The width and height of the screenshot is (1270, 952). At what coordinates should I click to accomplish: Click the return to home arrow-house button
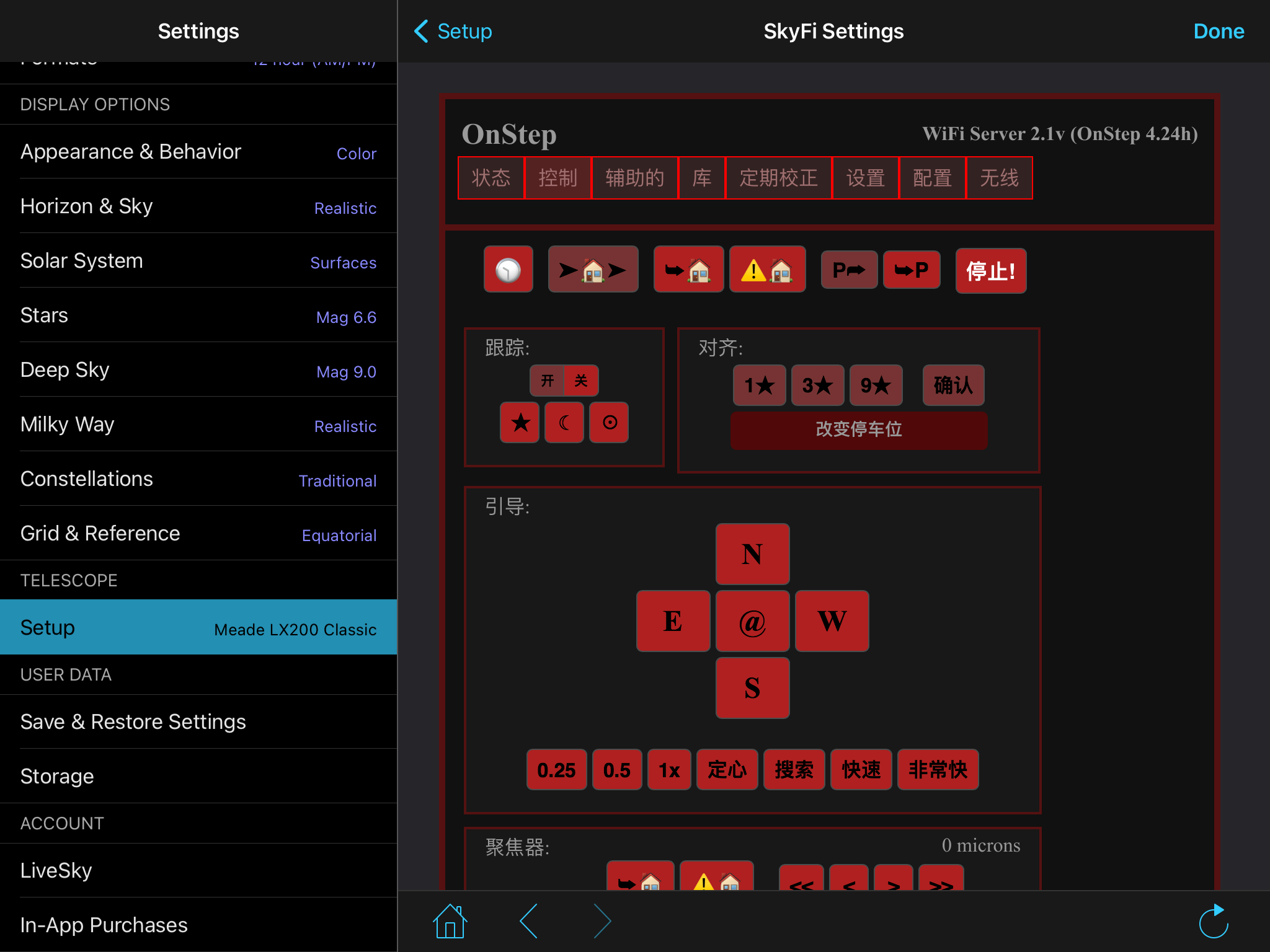click(x=688, y=270)
